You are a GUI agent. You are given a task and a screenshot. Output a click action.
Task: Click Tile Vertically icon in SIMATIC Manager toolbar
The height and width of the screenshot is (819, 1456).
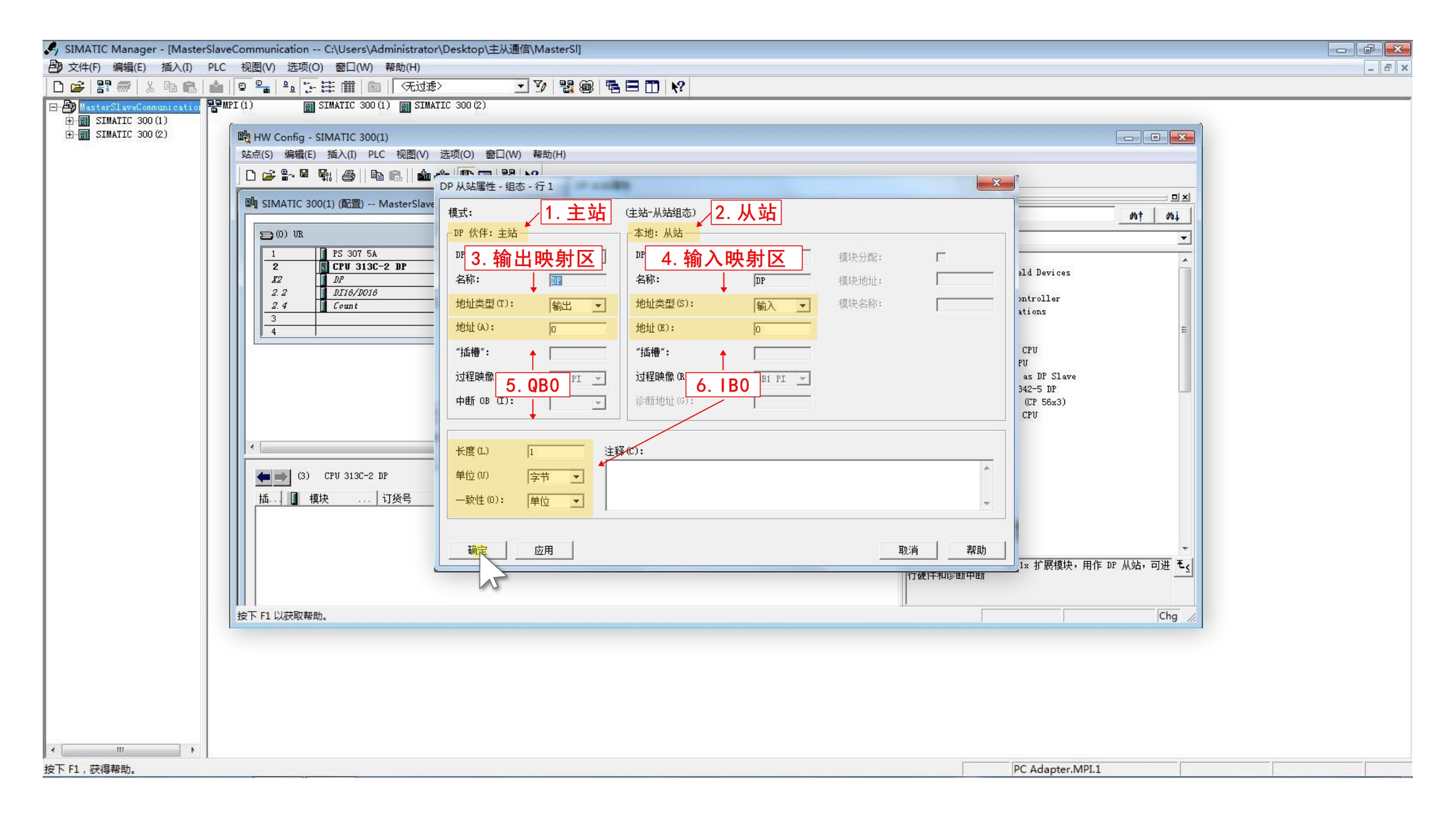[652, 87]
